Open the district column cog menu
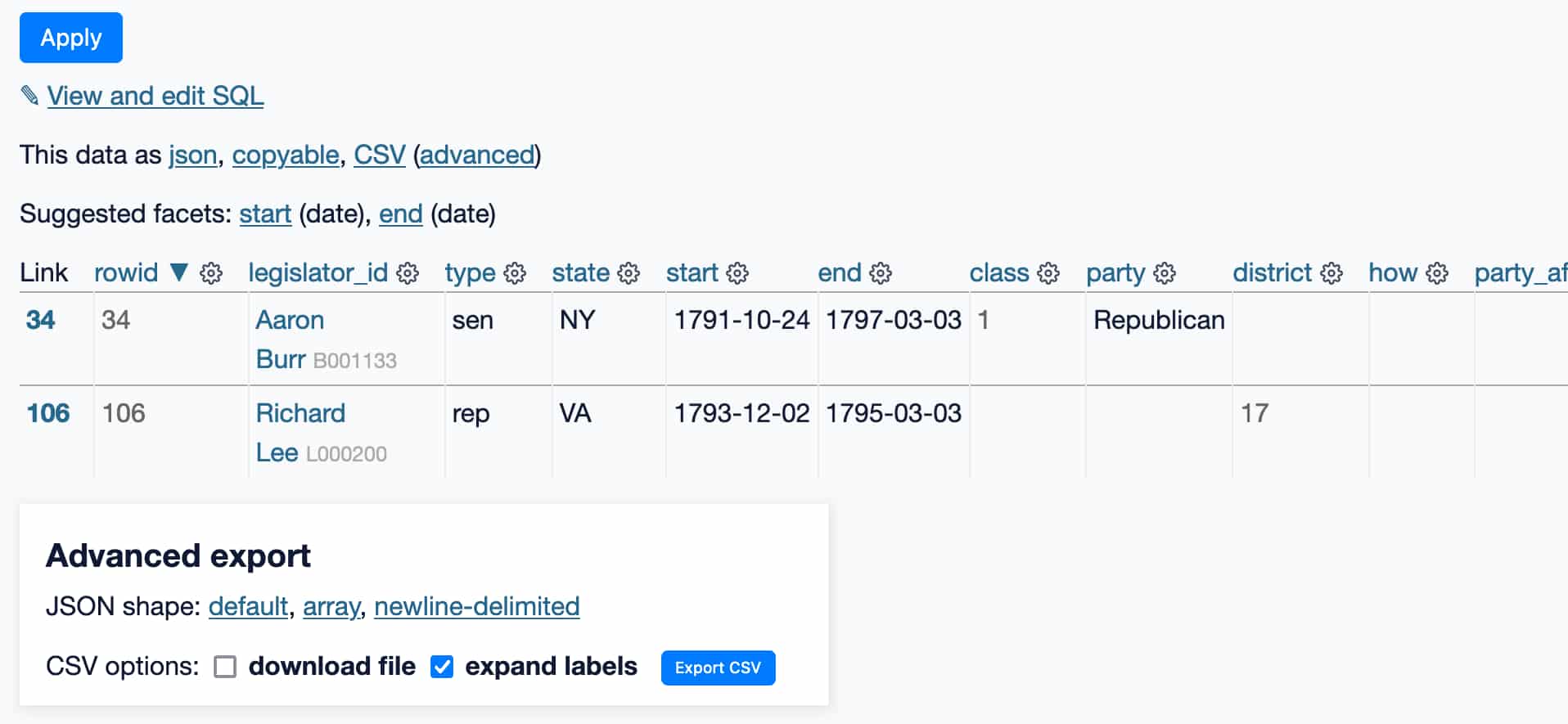 pyautogui.click(x=1333, y=273)
